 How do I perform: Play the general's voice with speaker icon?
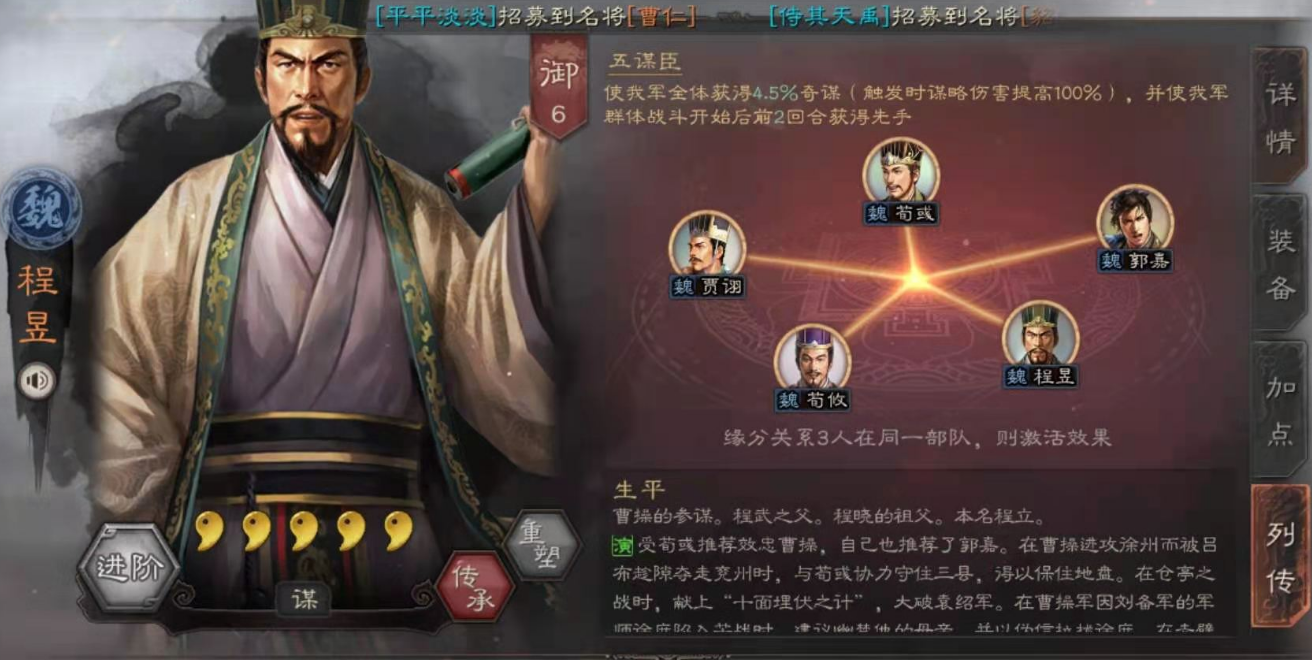(x=37, y=380)
